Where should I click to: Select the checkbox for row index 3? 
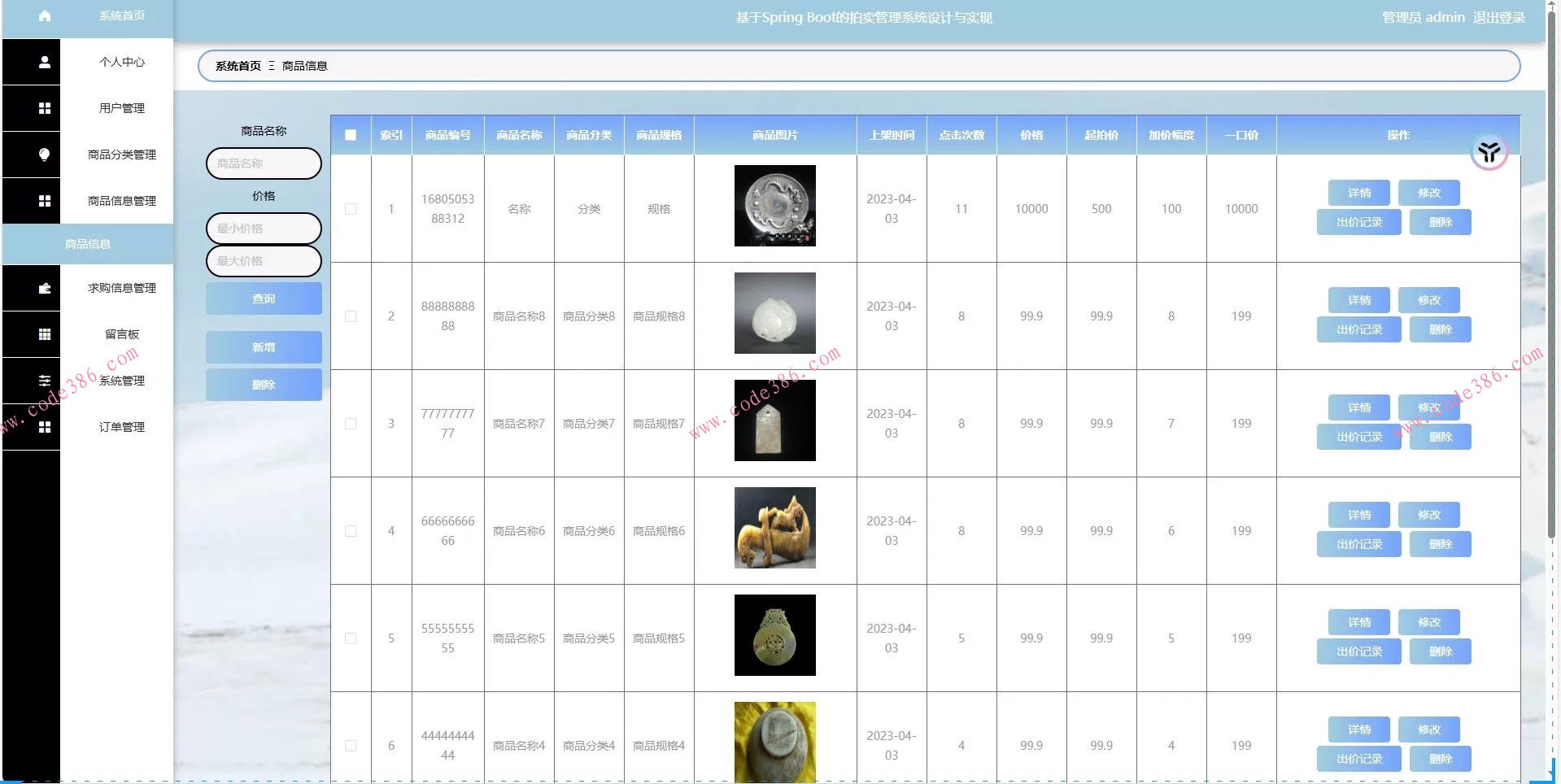[351, 424]
